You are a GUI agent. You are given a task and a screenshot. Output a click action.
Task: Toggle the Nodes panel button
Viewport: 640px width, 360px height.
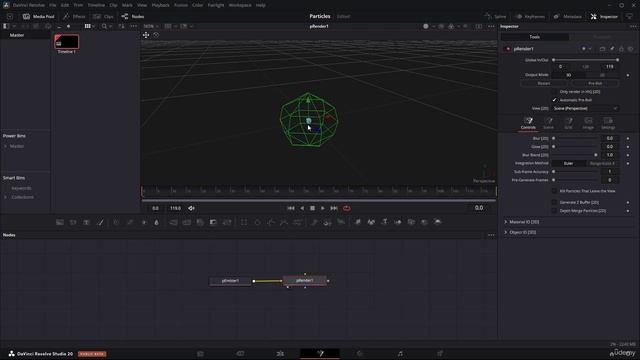(133, 16)
